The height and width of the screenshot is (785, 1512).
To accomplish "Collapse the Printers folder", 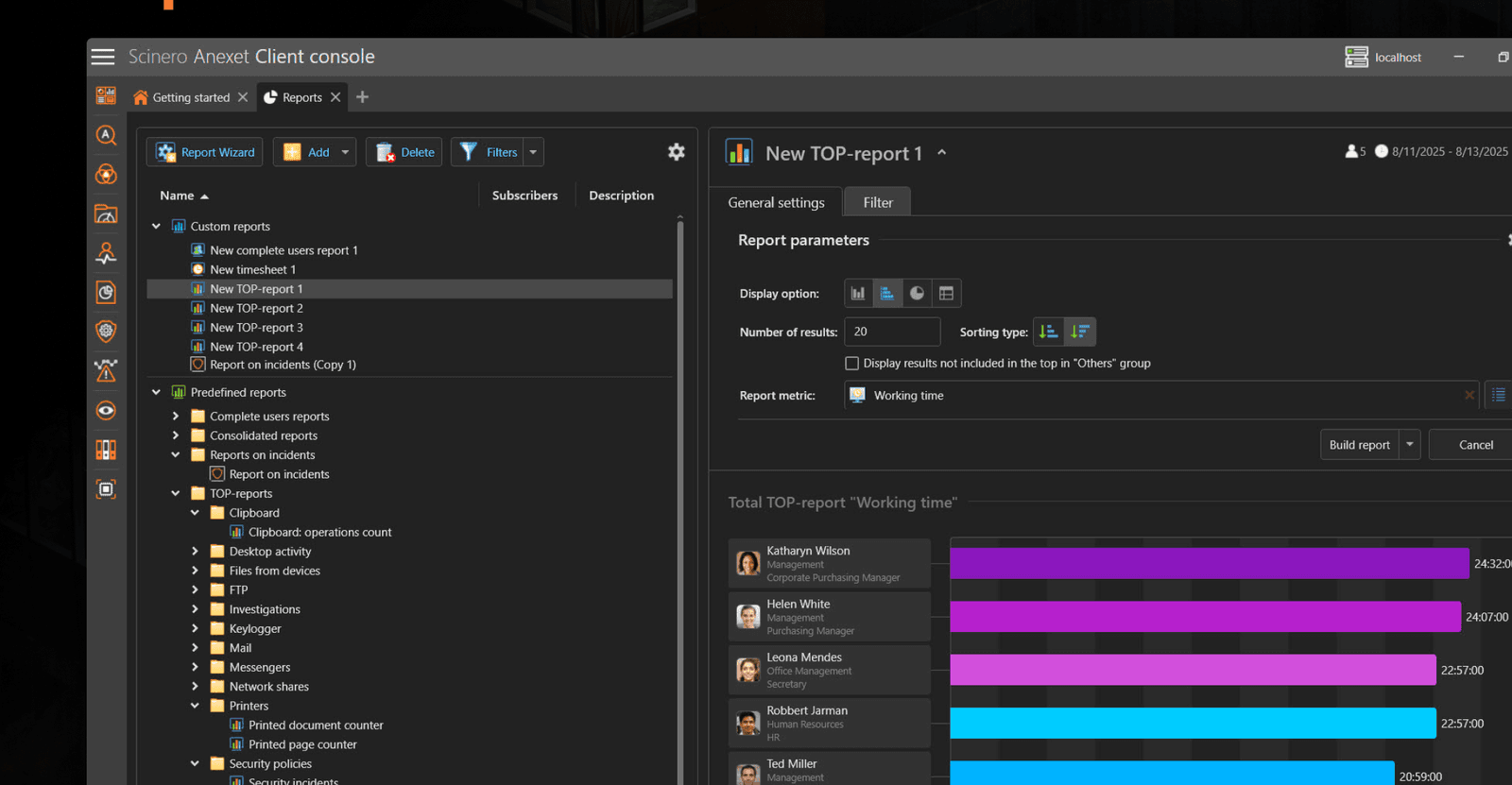I will coord(195,706).
